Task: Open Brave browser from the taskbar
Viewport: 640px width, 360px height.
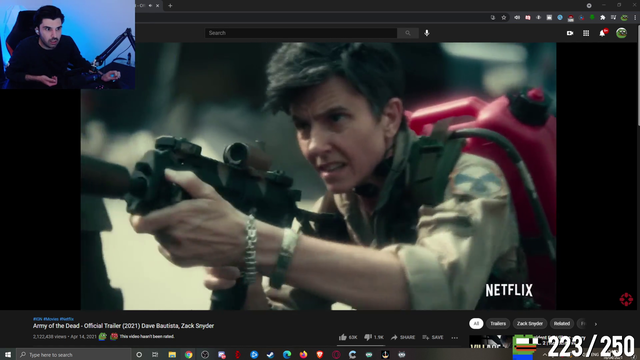Action: tap(320, 355)
